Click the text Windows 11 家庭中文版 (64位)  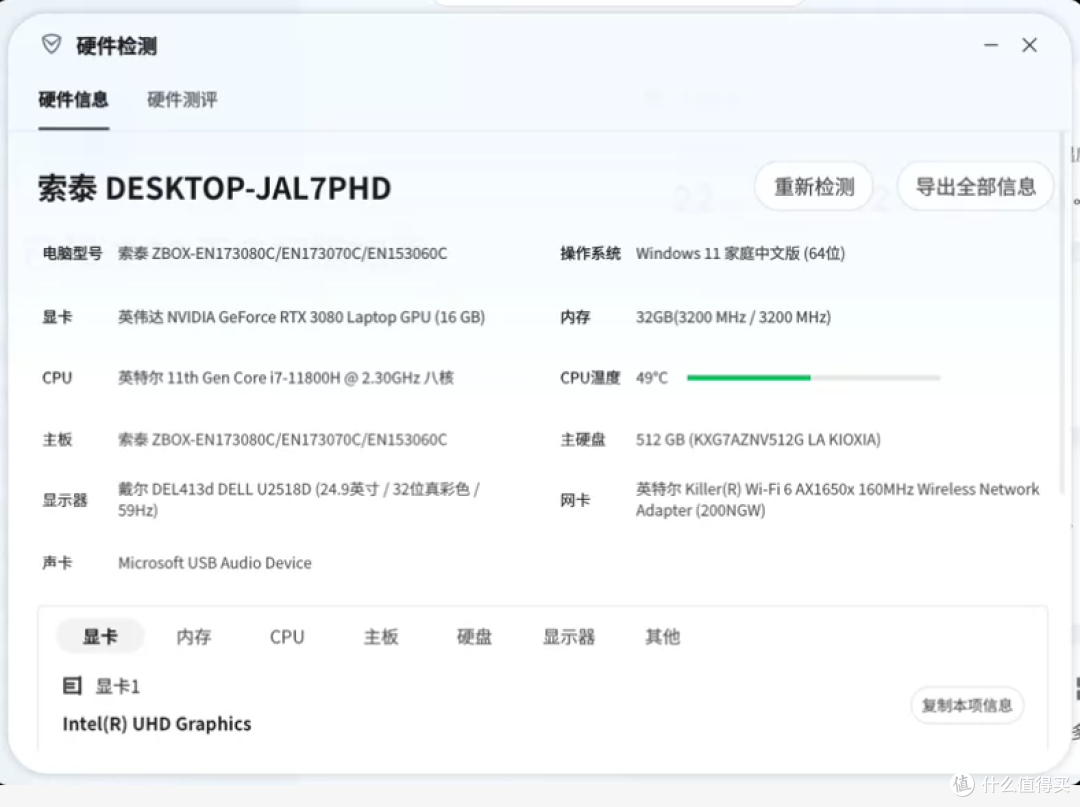pyautogui.click(x=740, y=253)
